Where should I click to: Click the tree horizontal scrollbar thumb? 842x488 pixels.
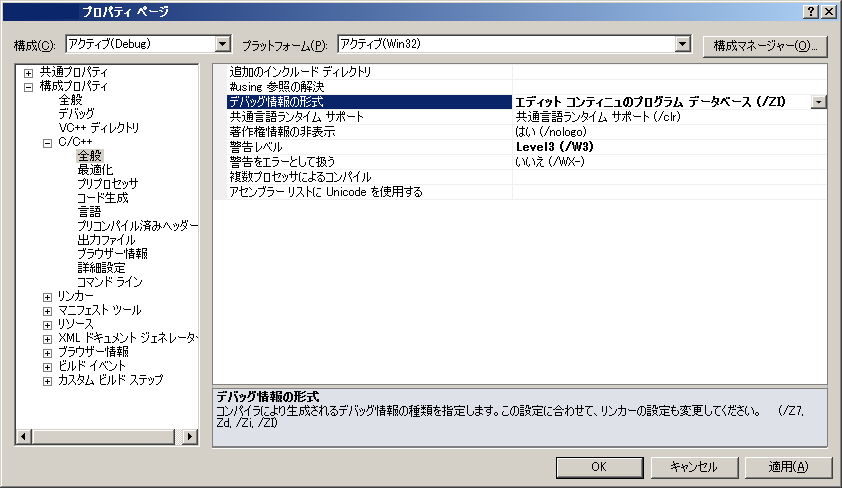103,436
